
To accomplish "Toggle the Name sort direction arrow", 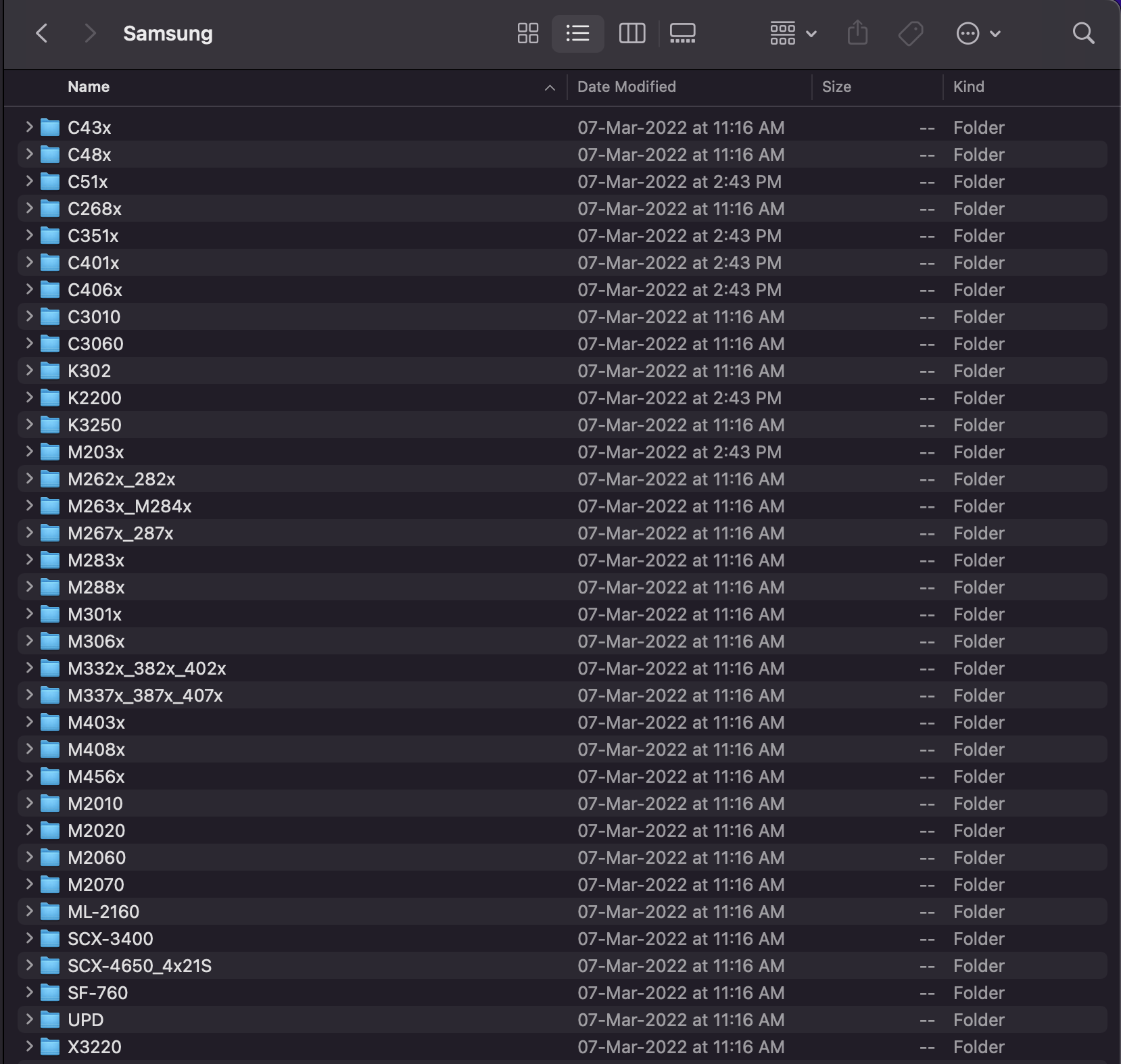I will [x=550, y=87].
